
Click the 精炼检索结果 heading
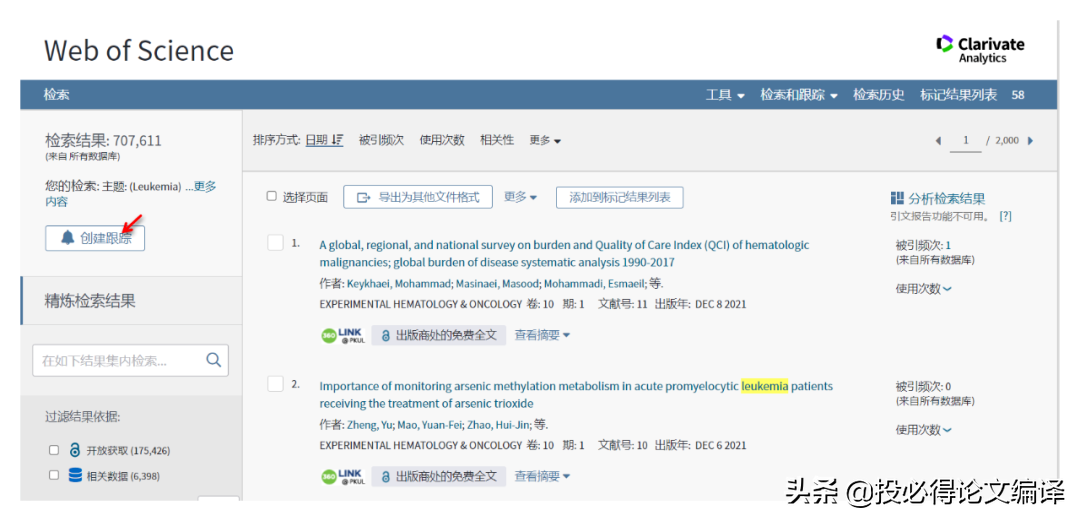pos(90,300)
